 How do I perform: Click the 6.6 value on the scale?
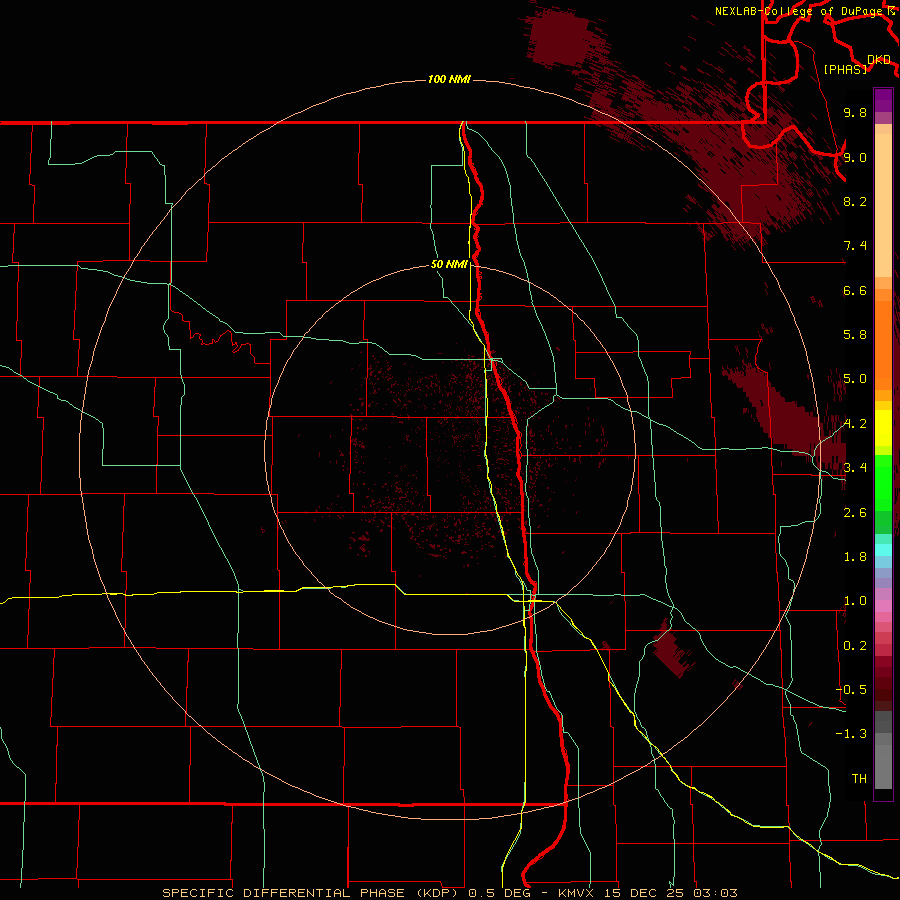pyautogui.click(x=855, y=290)
